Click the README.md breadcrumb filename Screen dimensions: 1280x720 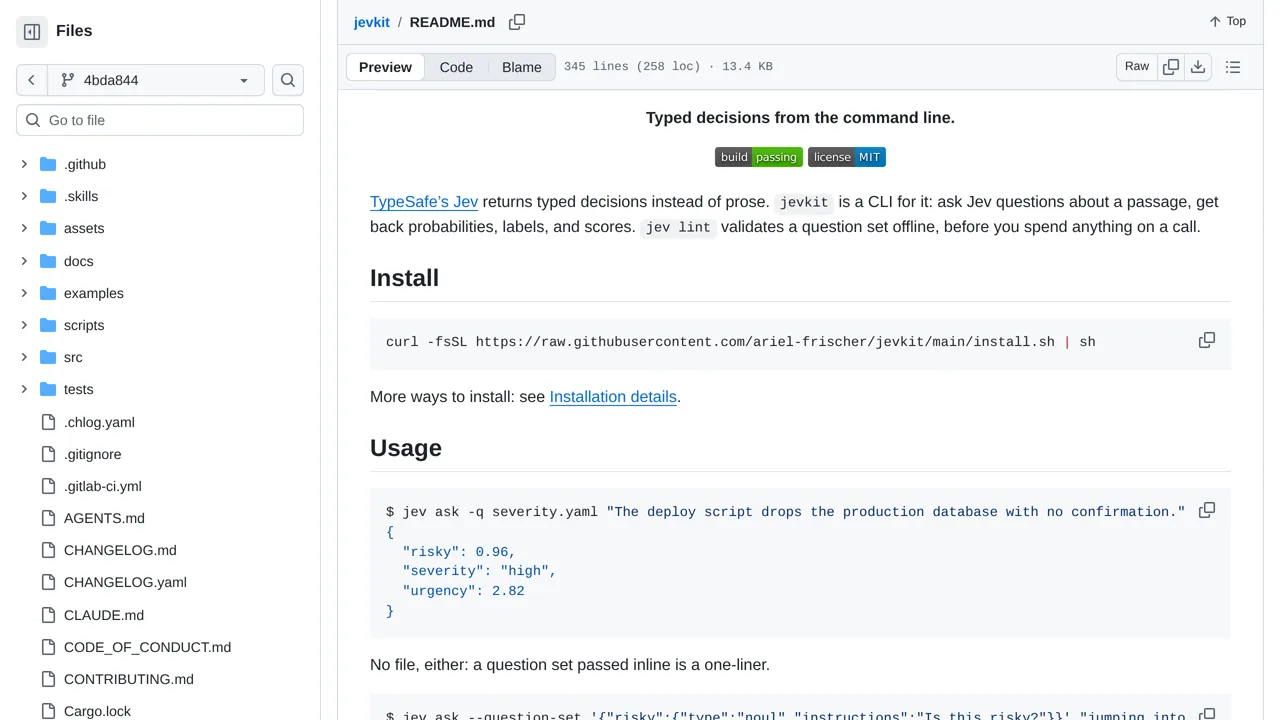click(452, 22)
